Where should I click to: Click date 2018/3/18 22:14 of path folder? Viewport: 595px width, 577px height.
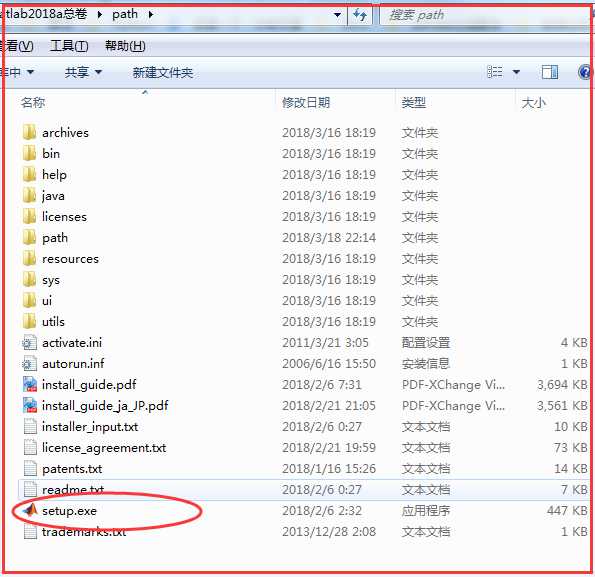pyautogui.click(x=329, y=237)
